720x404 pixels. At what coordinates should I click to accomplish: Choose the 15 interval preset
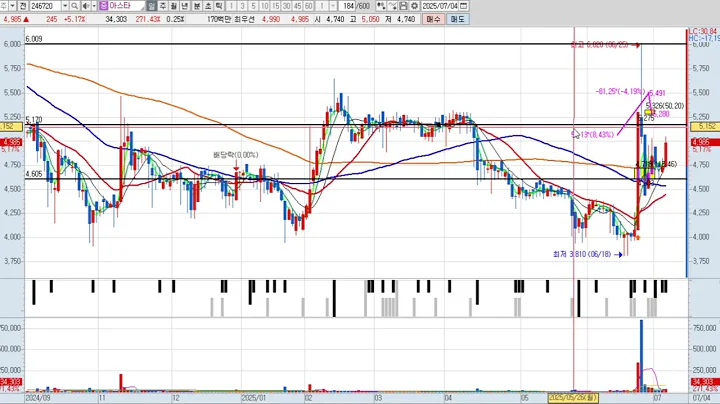[x=276, y=6]
